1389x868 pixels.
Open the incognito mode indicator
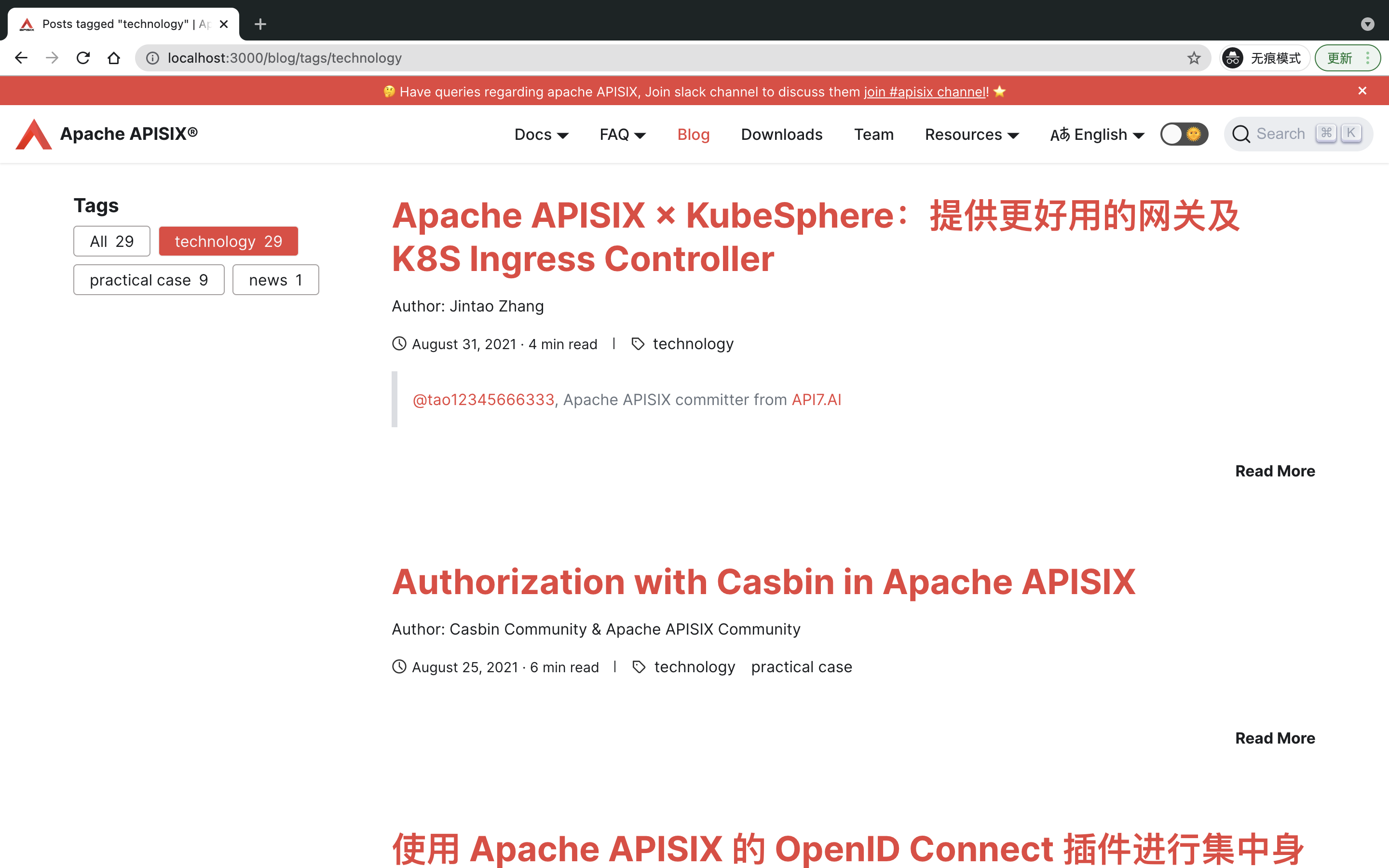point(1264,58)
